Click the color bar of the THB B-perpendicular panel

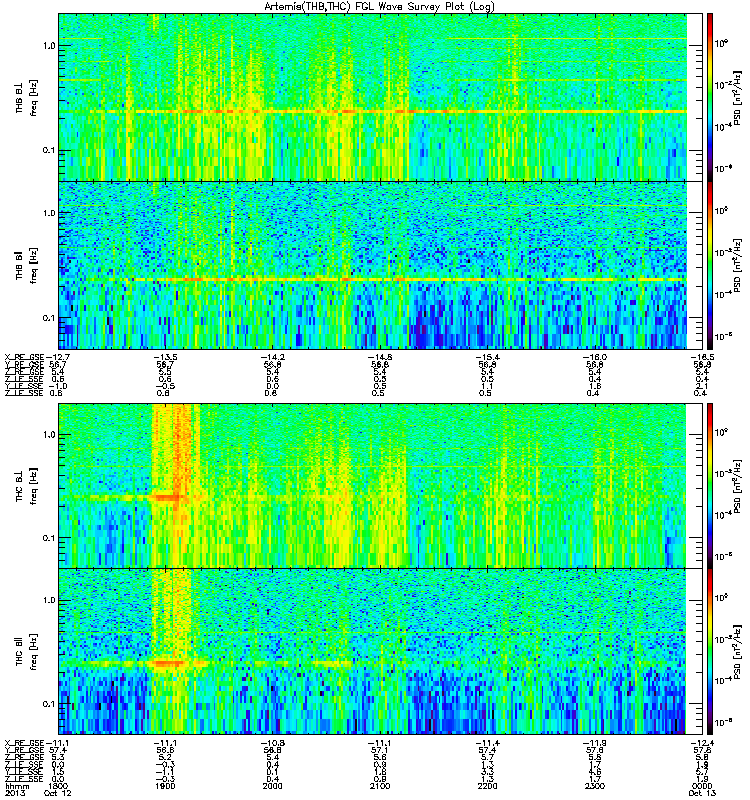pos(709,97)
